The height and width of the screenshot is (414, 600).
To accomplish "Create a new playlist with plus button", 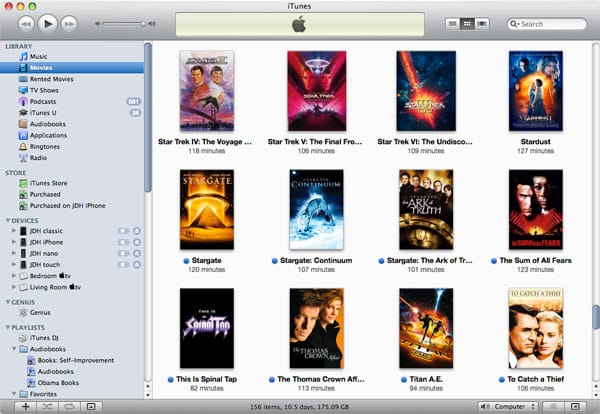I will pos(26,407).
